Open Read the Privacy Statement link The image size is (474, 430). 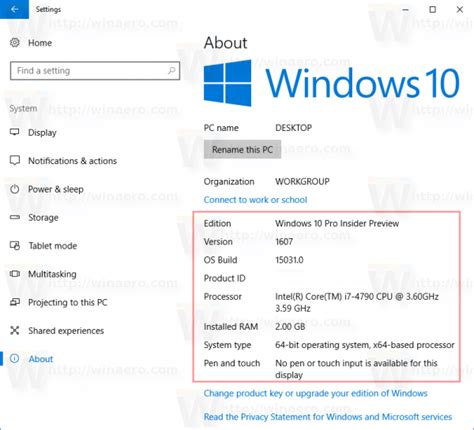[328, 417]
